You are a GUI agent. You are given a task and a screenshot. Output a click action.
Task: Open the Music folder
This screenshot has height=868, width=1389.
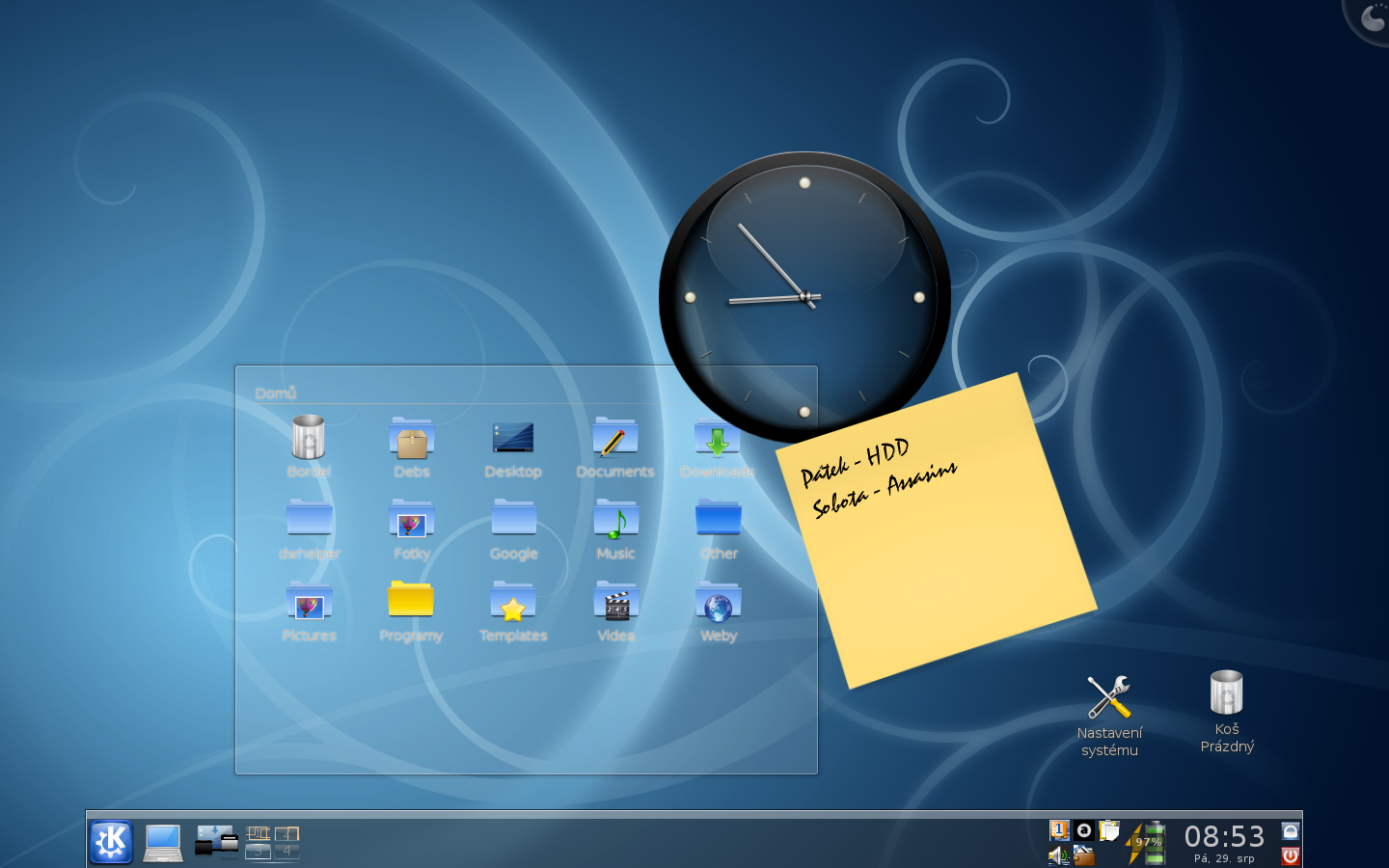615,529
